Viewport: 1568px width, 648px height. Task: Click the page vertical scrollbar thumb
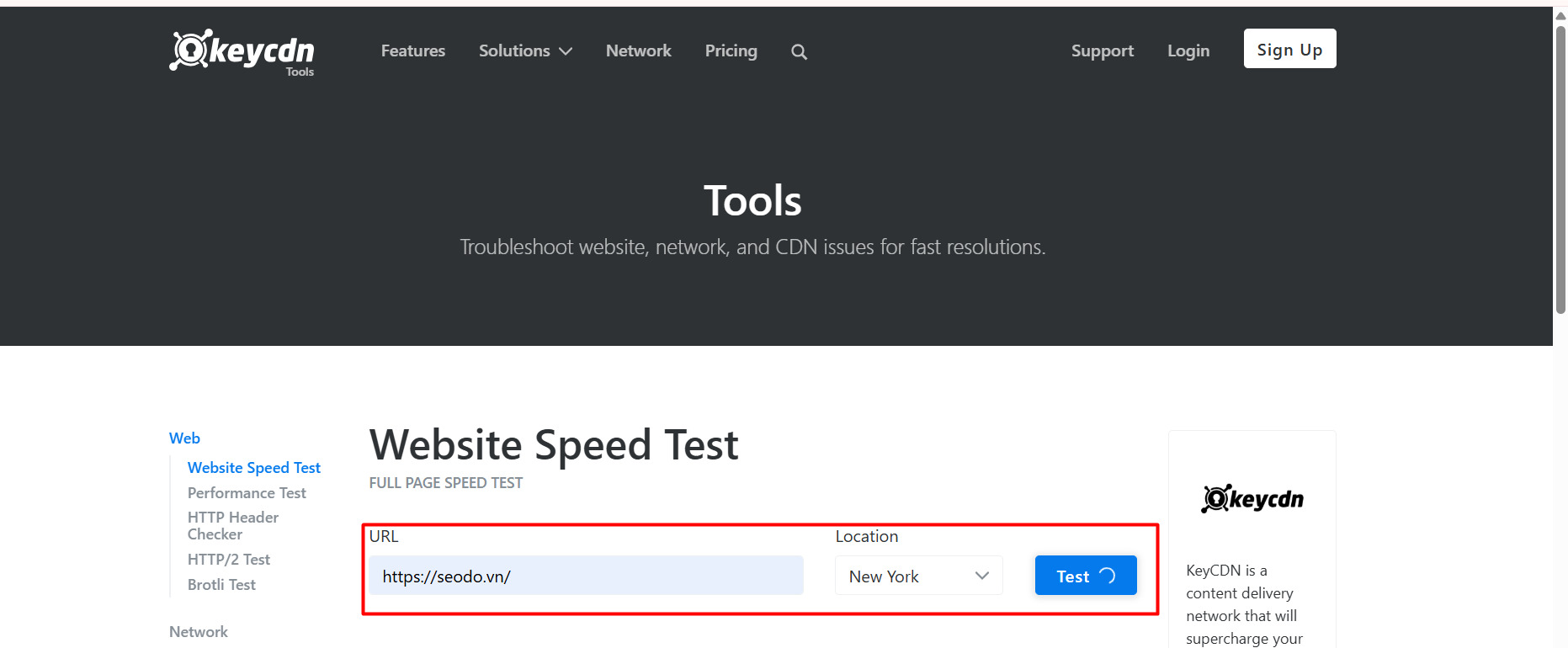1560,168
